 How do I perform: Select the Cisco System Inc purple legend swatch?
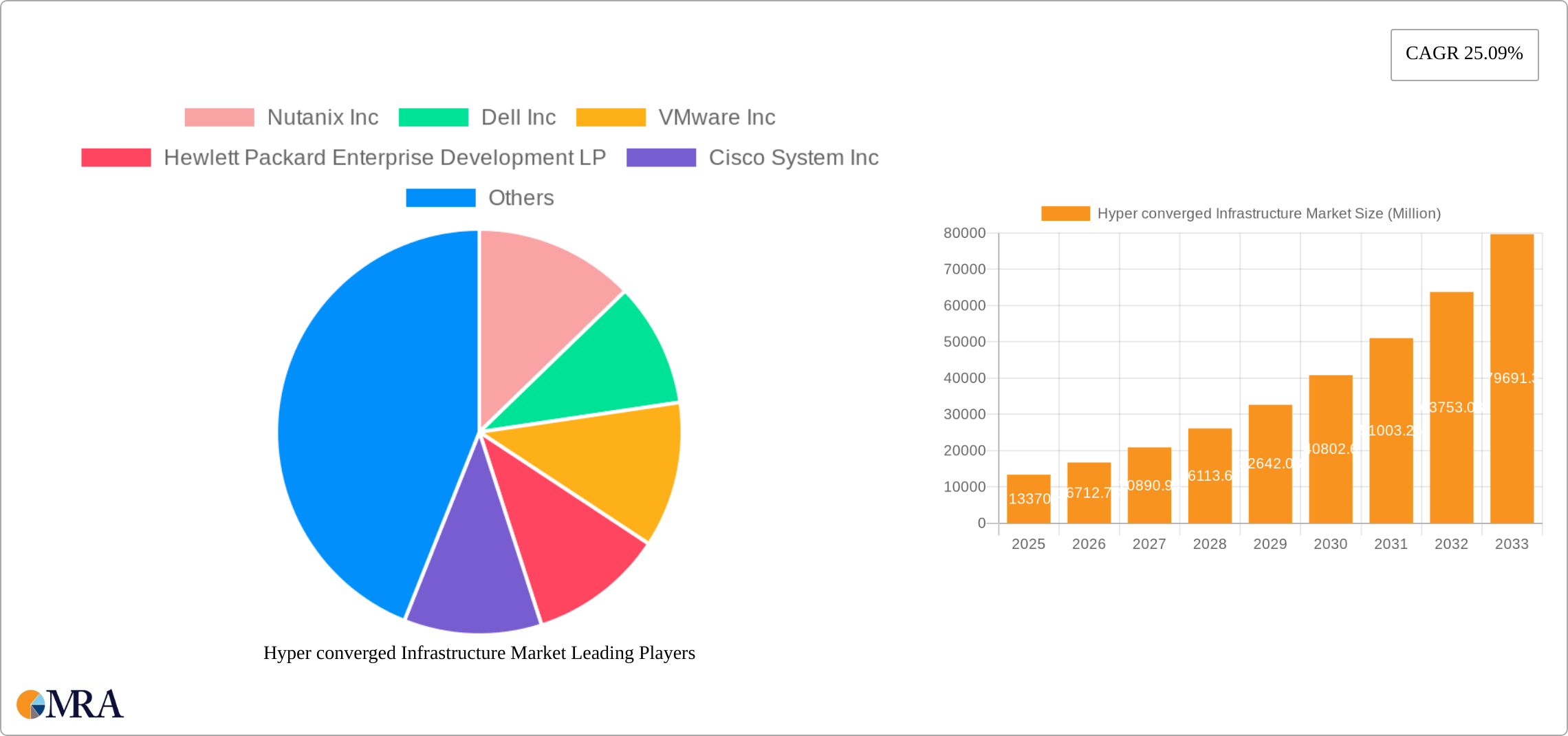pyautogui.click(x=662, y=158)
